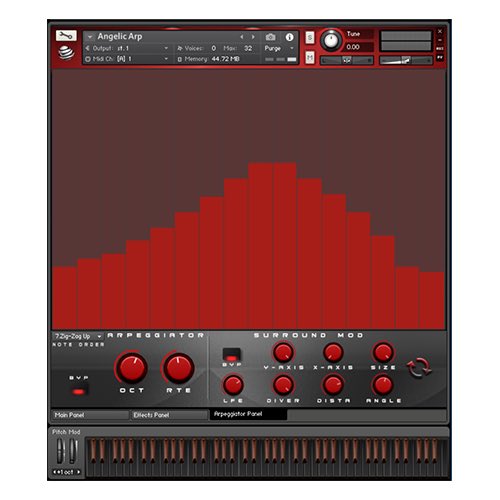
Task: Shift keyboard octave down arrow
Action: (x=55, y=472)
